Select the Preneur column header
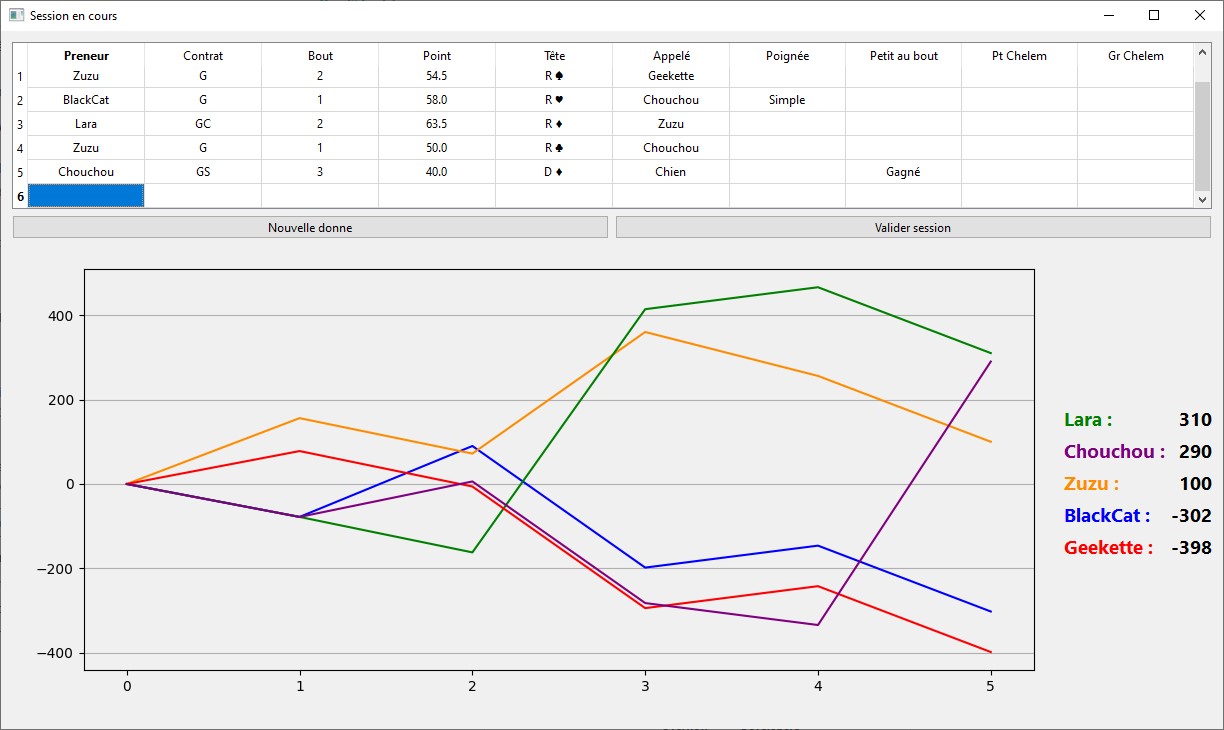Image resolution: width=1224 pixels, height=730 pixels. [x=86, y=56]
